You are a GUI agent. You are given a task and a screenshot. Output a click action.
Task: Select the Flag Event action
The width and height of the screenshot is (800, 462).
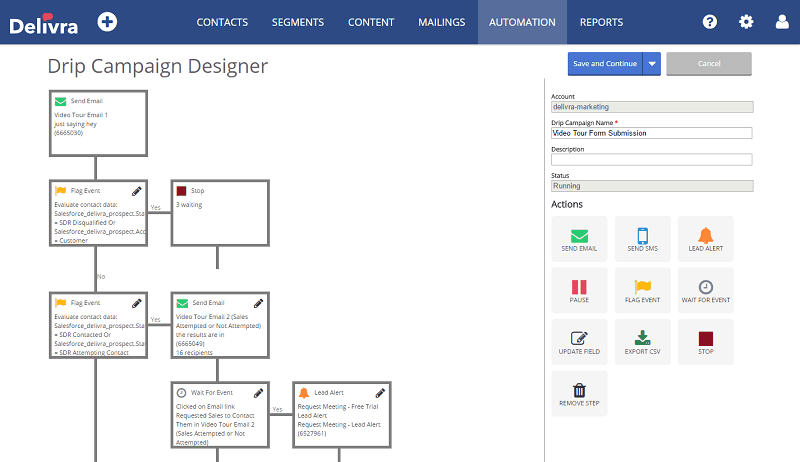point(642,290)
